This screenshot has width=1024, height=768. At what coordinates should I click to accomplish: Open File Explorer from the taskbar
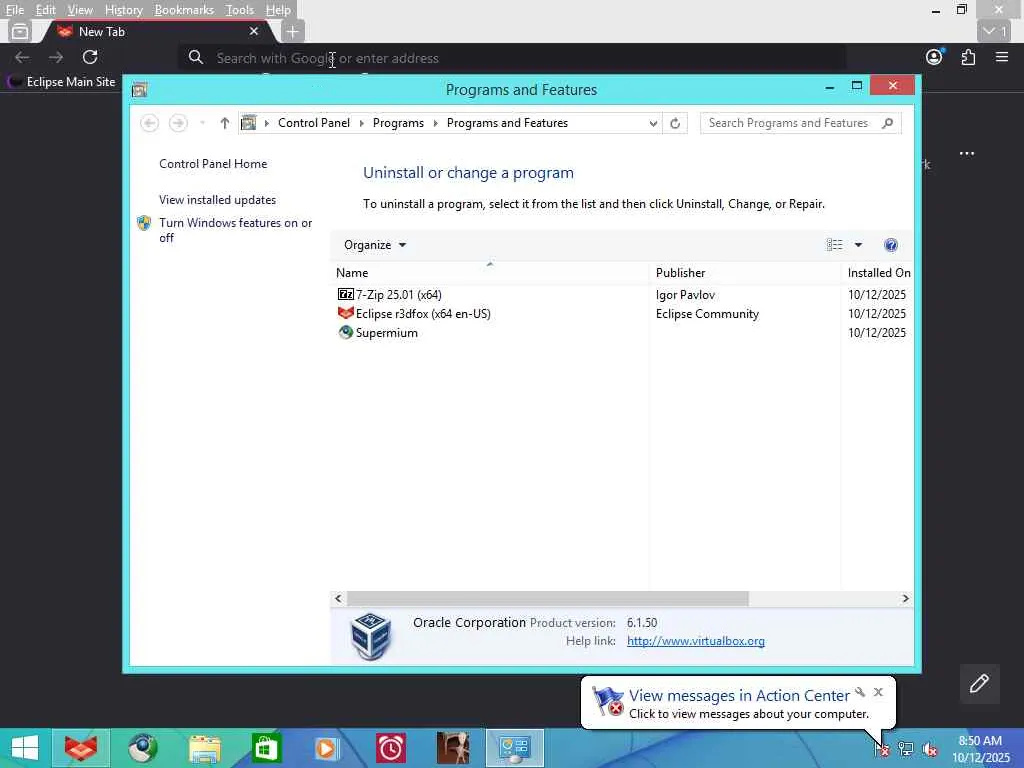[x=204, y=748]
